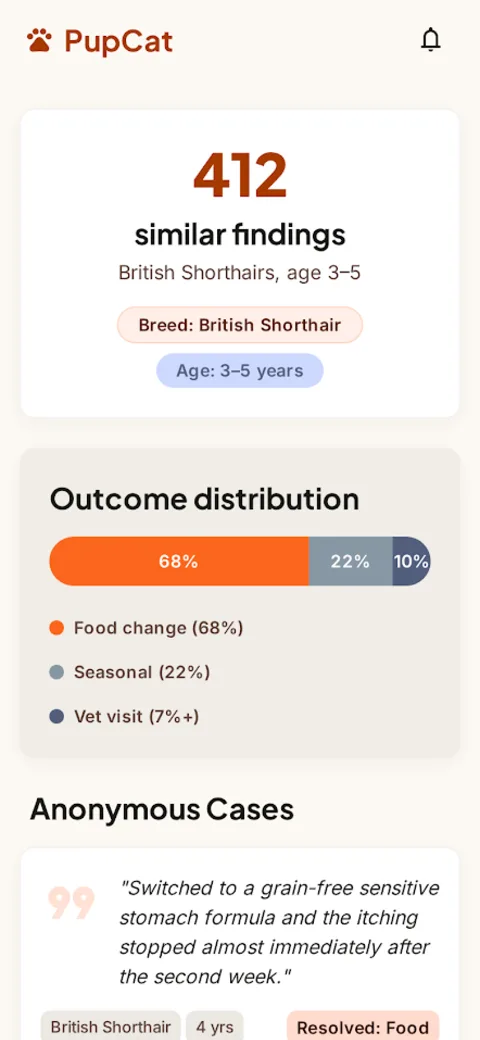Click the orange Food change legend dot
The width and height of the screenshot is (480, 1040).
point(56,627)
